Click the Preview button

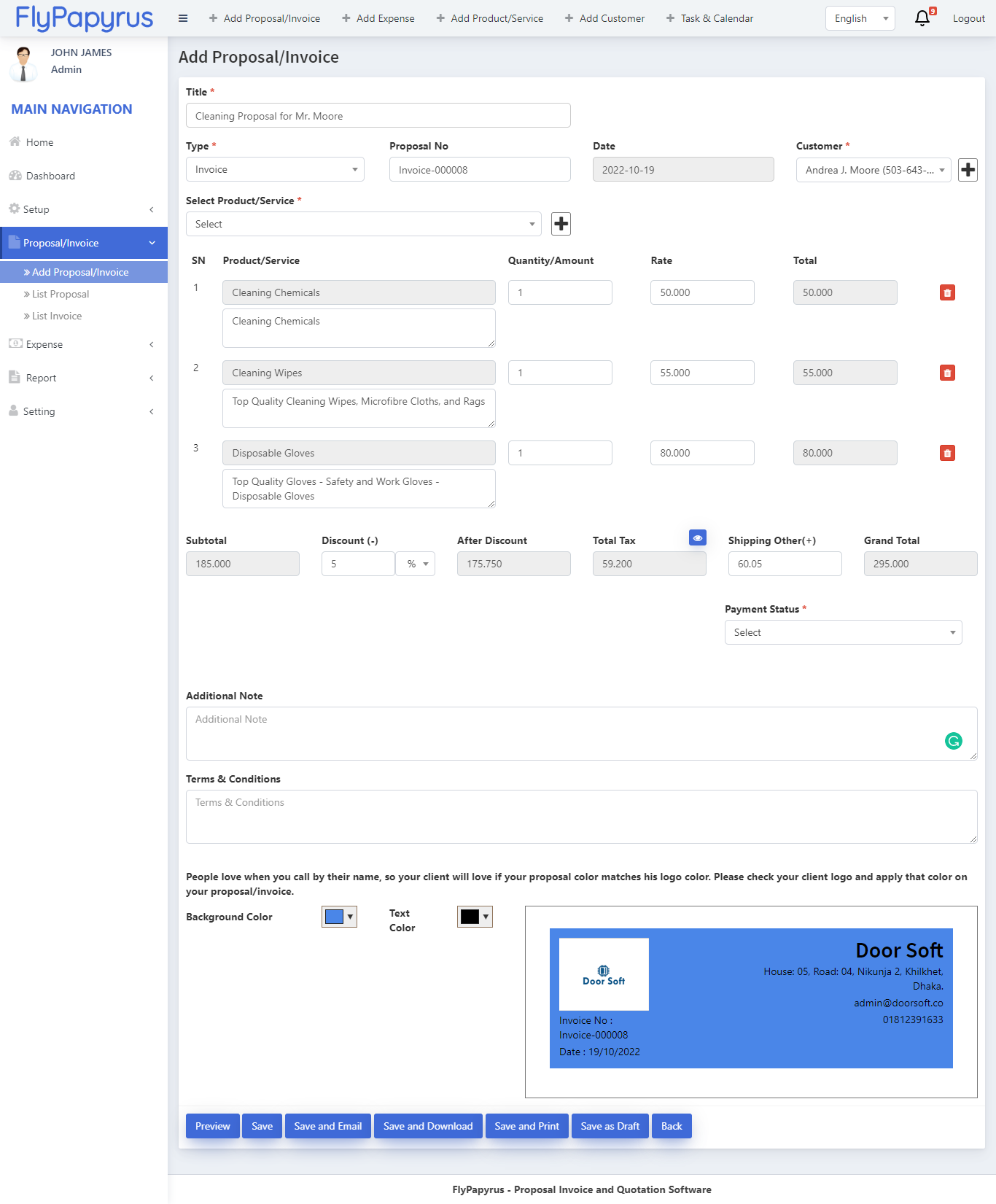pyautogui.click(x=212, y=1126)
